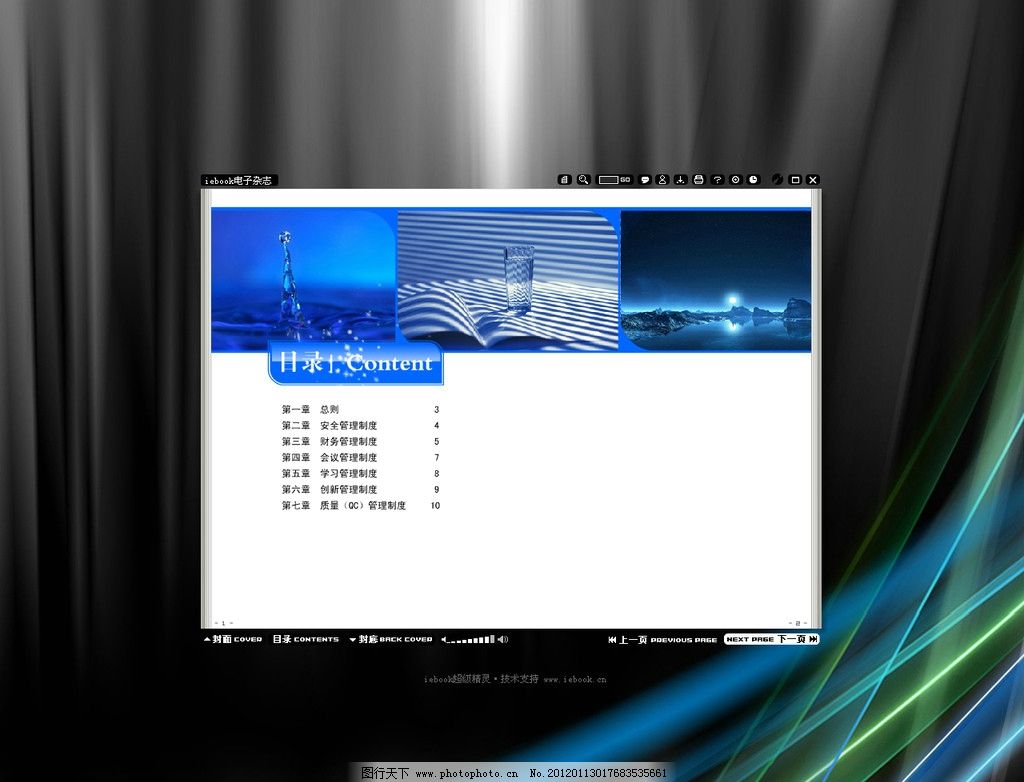
Task: Click the user profile icon
Action: click(662, 180)
